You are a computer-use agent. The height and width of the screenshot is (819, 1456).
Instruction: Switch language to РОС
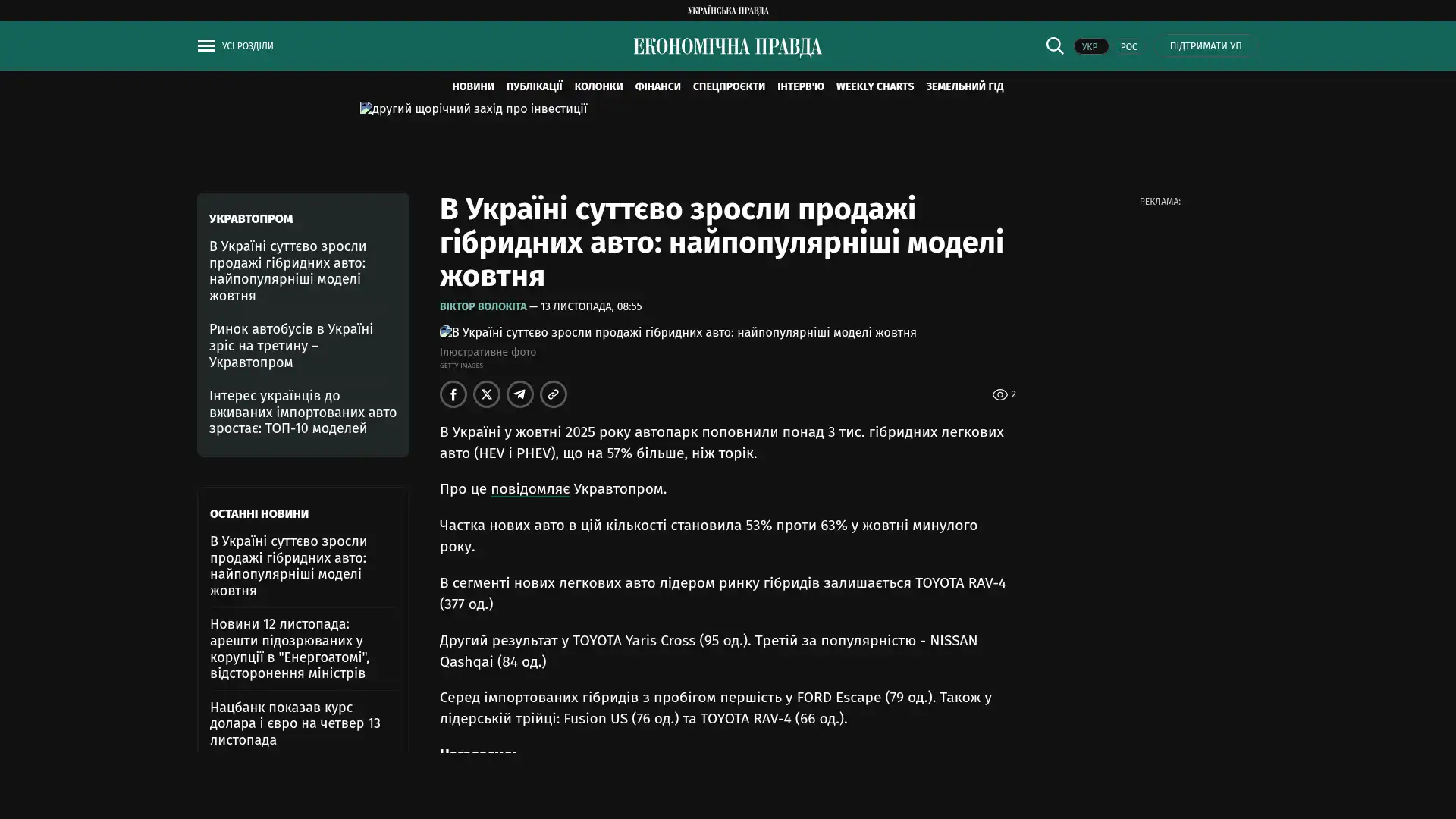[x=1128, y=47]
